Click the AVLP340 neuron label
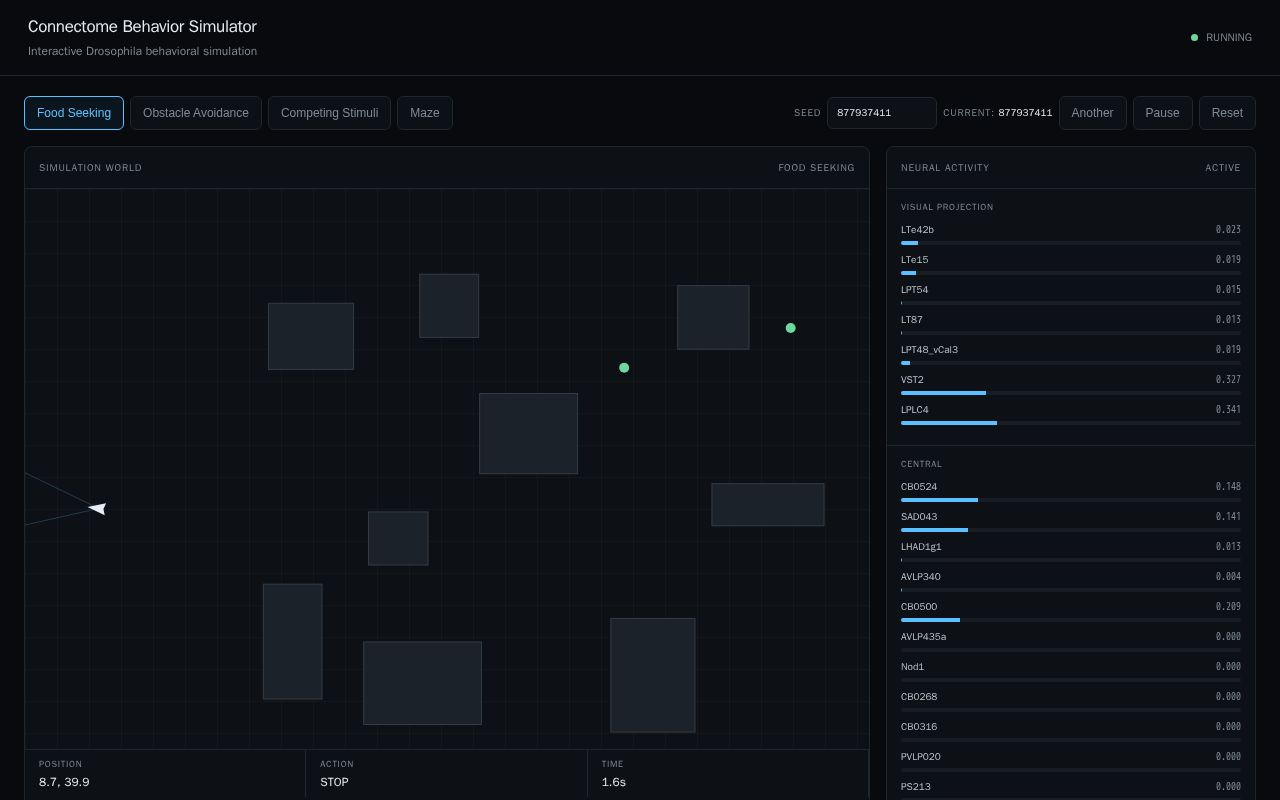This screenshot has height=800, width=1280. (x=920, y=577)
